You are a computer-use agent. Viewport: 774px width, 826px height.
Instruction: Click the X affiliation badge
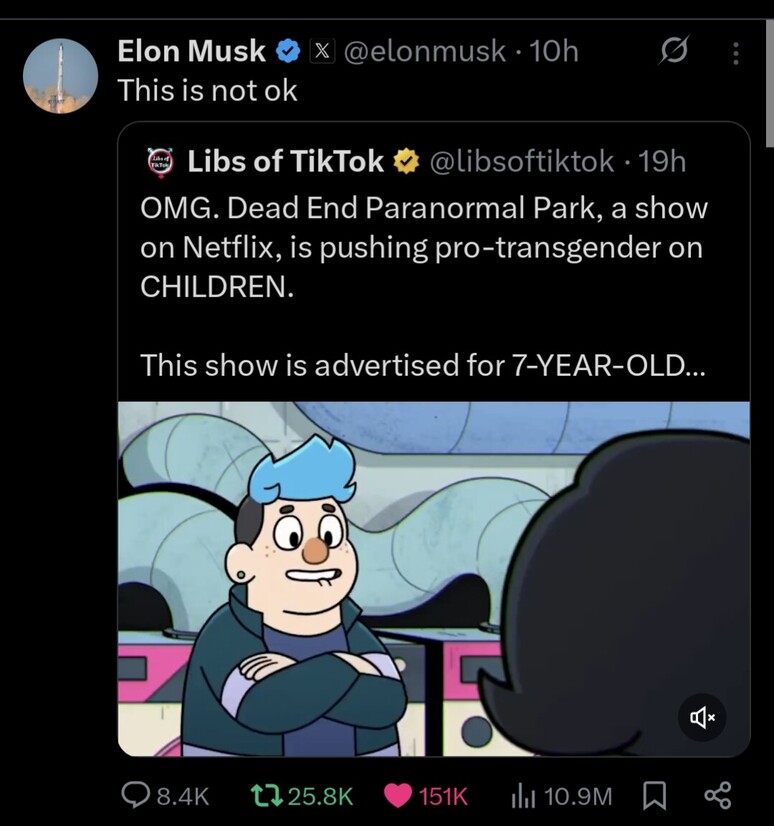point(321,50)
